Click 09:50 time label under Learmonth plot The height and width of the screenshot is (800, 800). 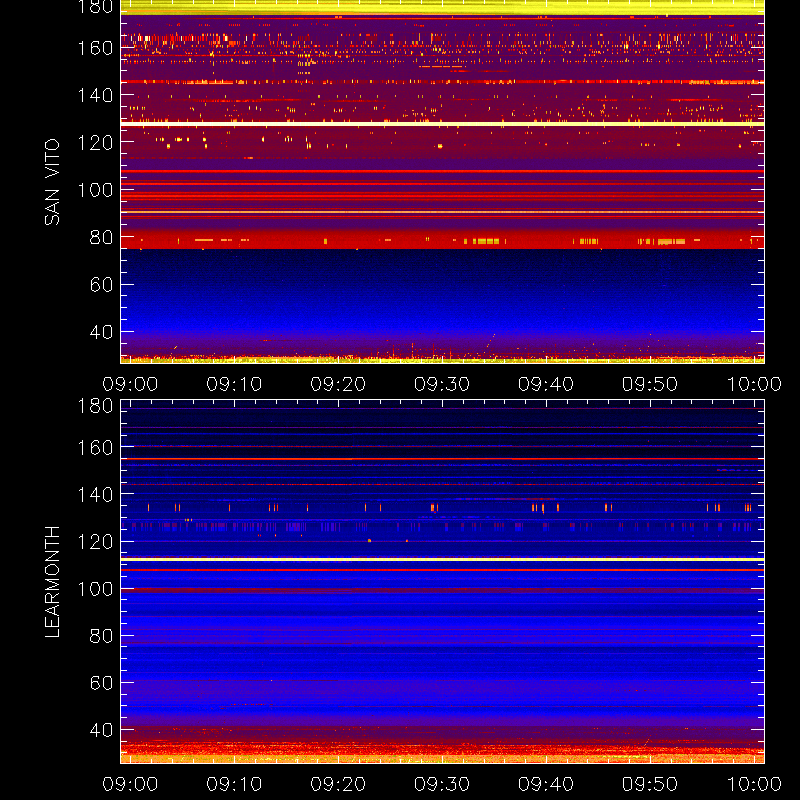[650, 784]
